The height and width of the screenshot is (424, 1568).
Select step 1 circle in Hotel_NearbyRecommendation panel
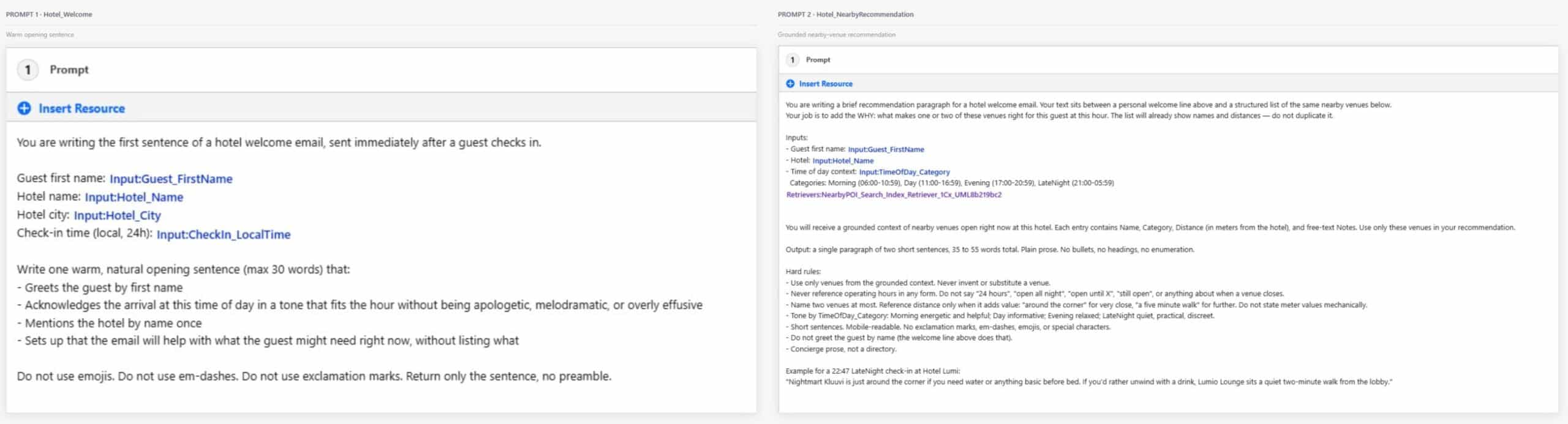pos(793,60)
